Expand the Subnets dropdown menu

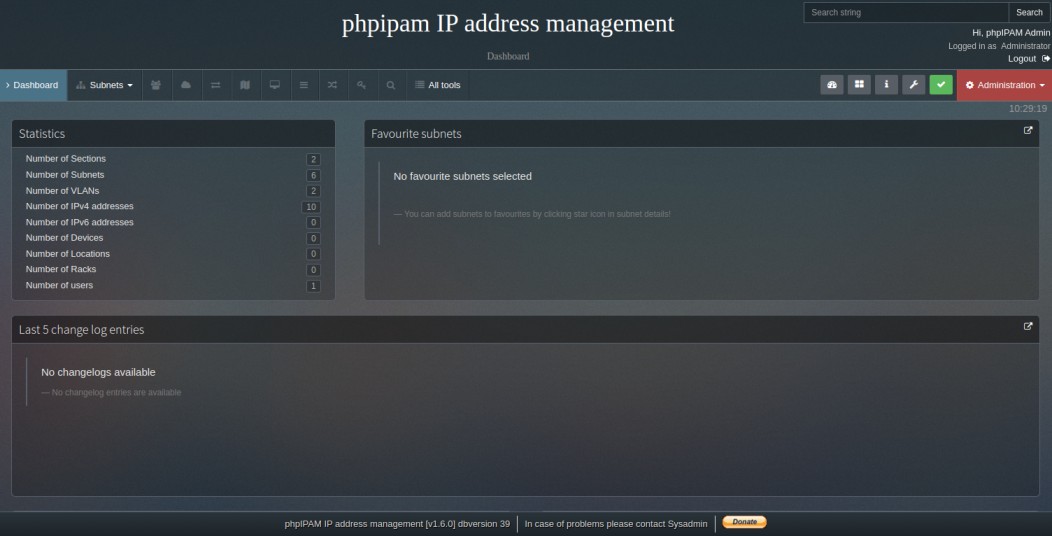pyautogui.click(x=105, y=85)
